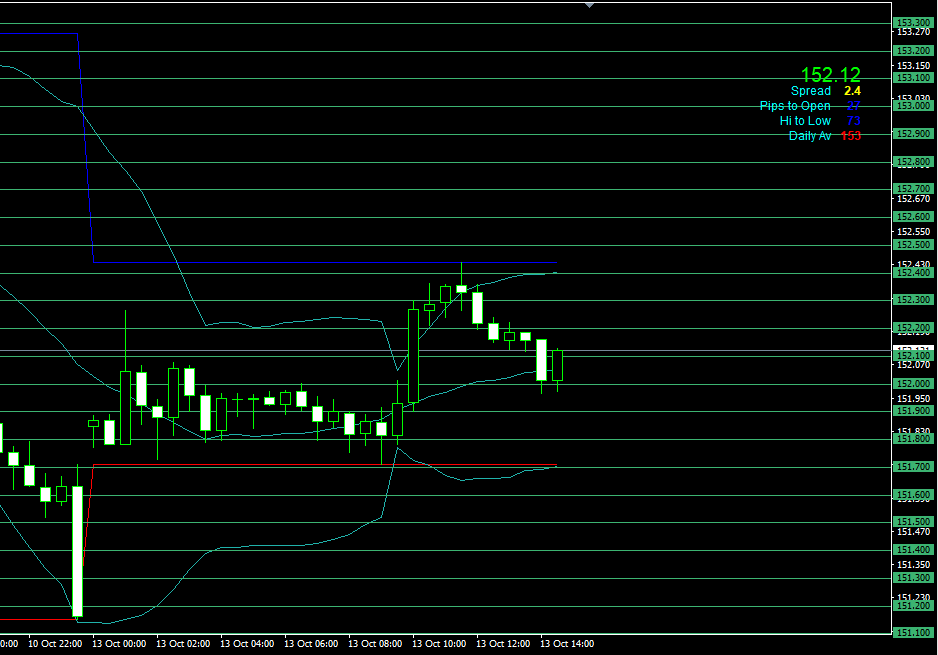Viewport: 938px width, 655px height.
Task: Click the '13 Oct 14:00' time label
Action: tap(566, 644)
